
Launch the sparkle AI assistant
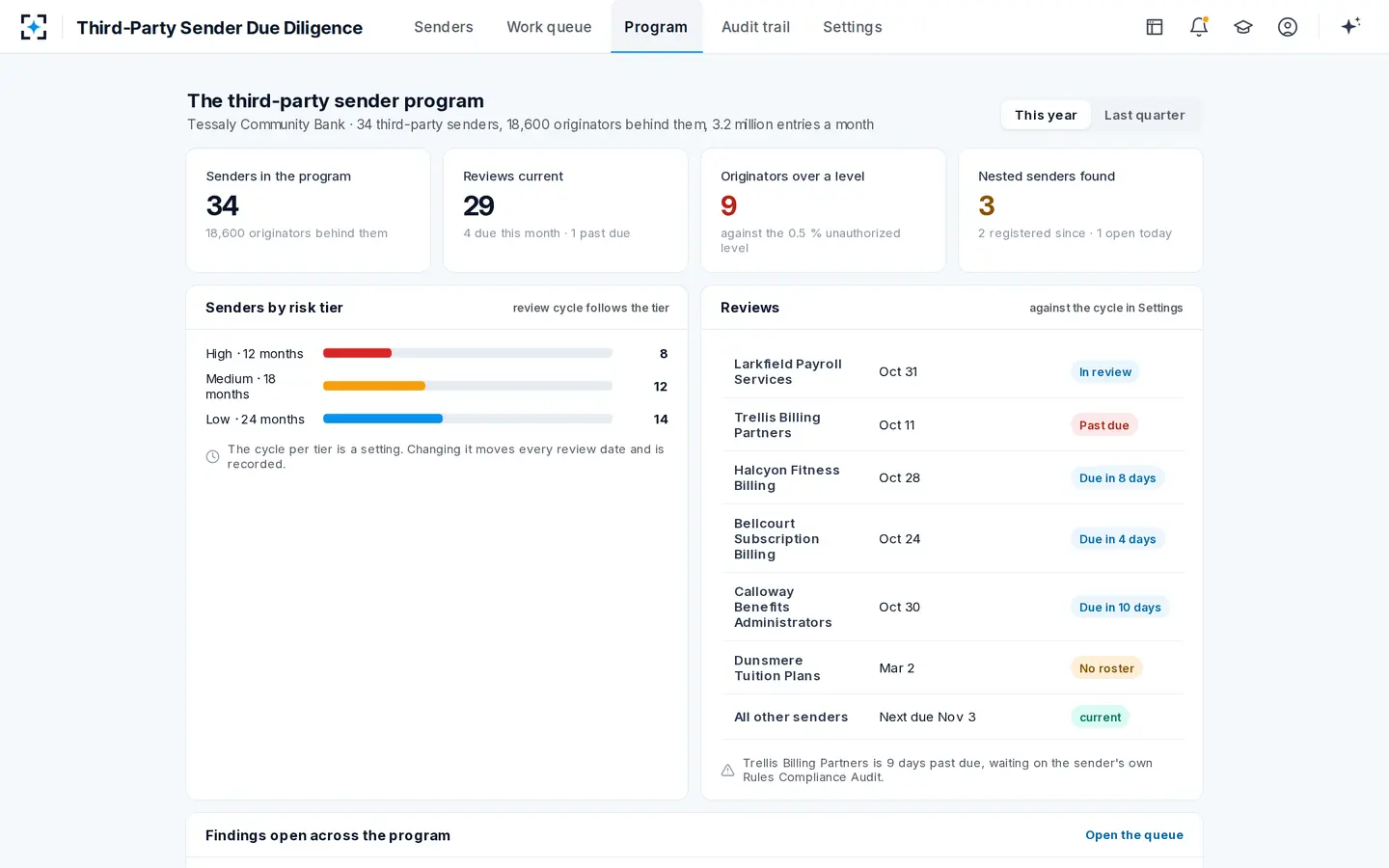(1350, 26)
